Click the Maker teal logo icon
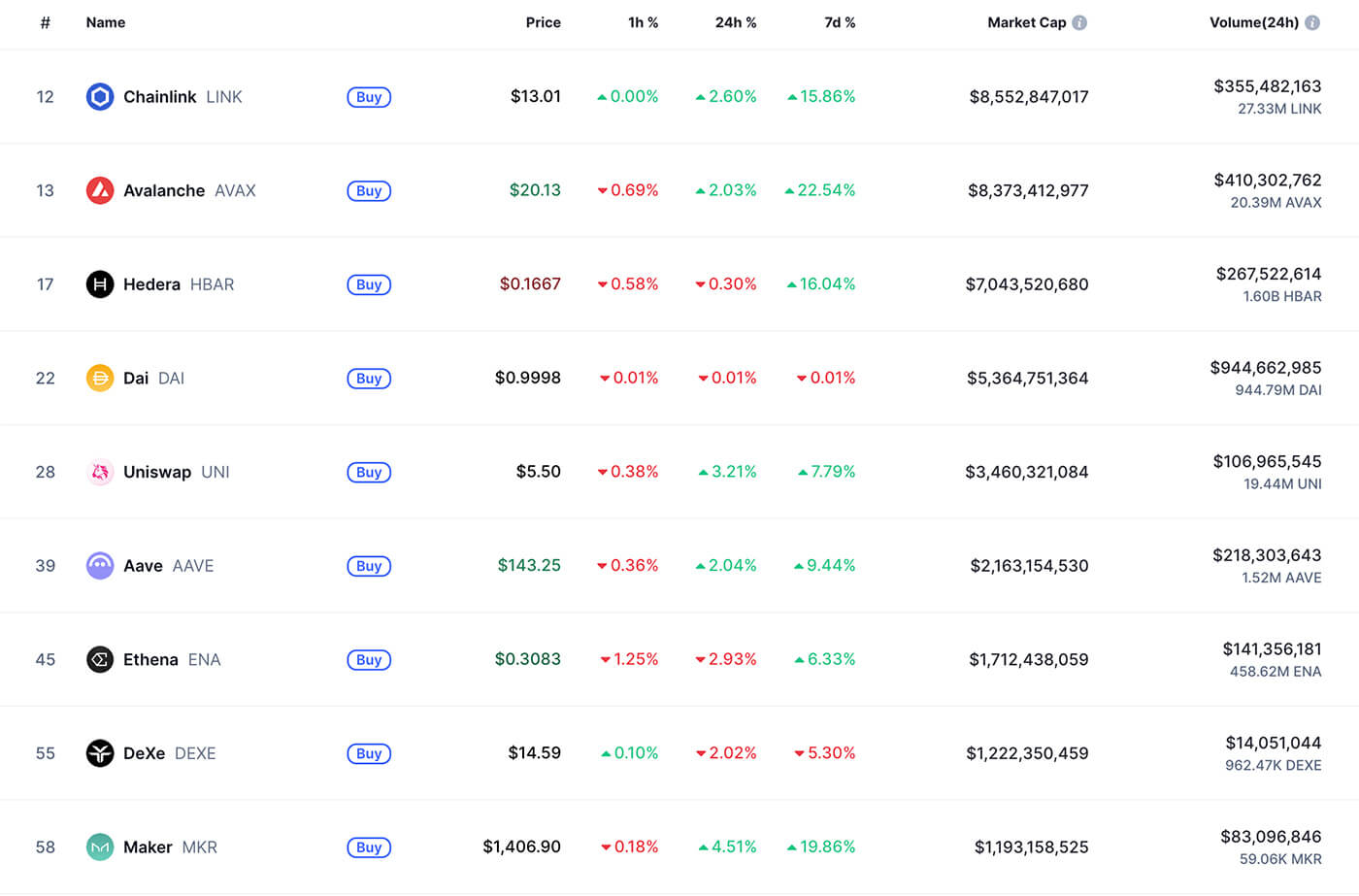The width and height of the screenshot is (1359, 896). (x=100, y=847)
